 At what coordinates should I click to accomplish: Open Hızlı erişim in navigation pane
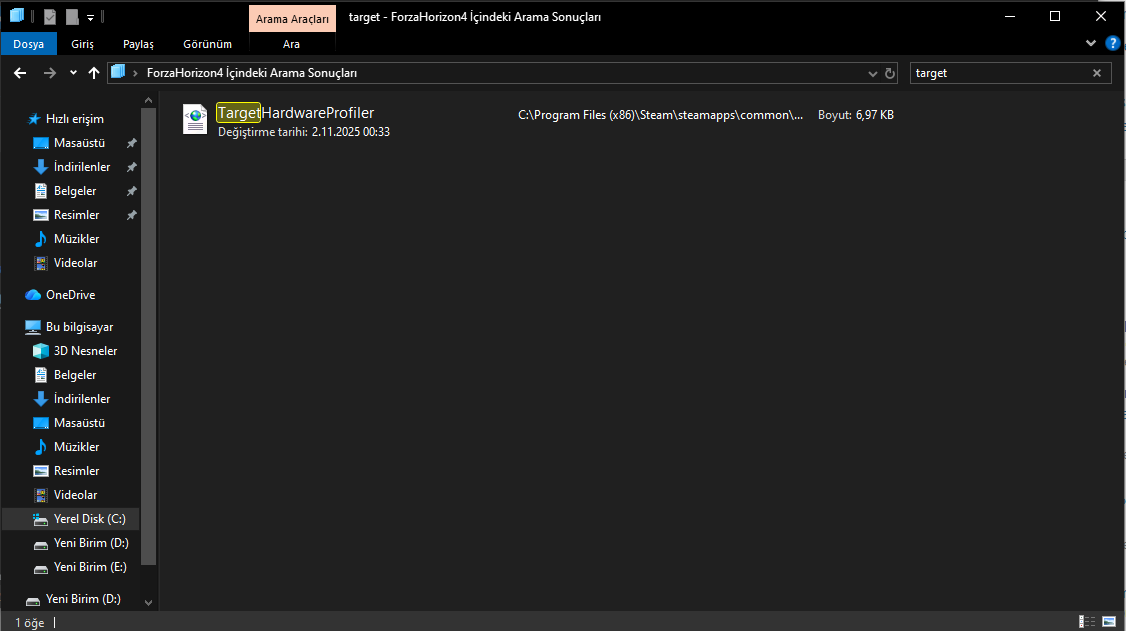pos(75,119)
